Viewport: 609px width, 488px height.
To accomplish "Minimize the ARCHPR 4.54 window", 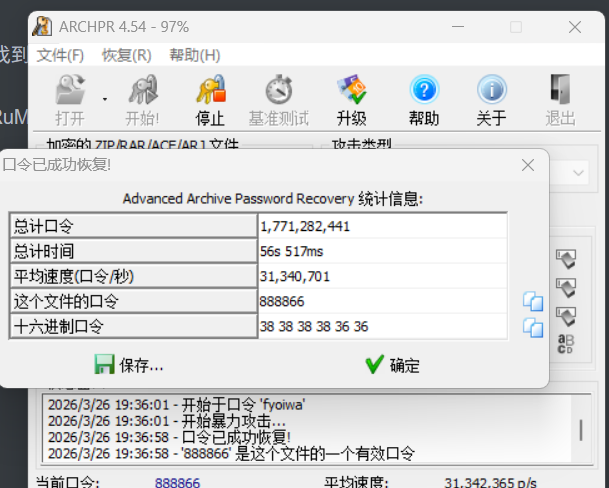I will 458,27.
